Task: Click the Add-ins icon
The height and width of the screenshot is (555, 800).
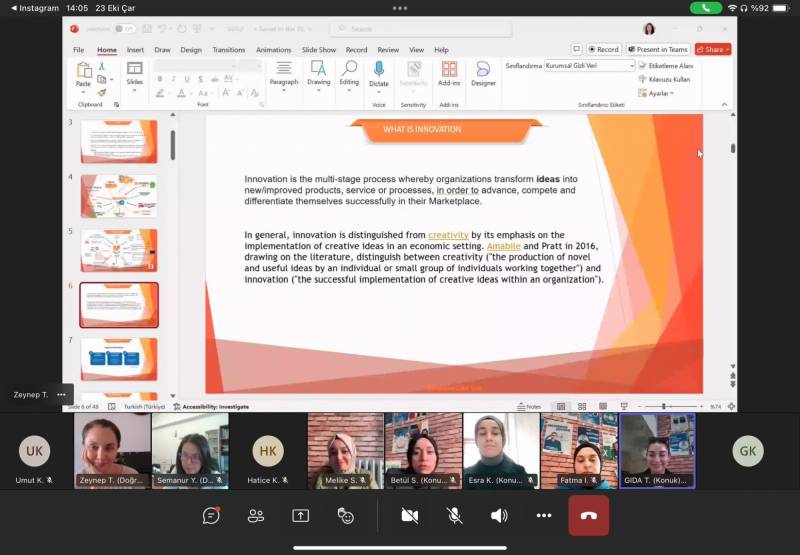Action: (x=449, y=72)
